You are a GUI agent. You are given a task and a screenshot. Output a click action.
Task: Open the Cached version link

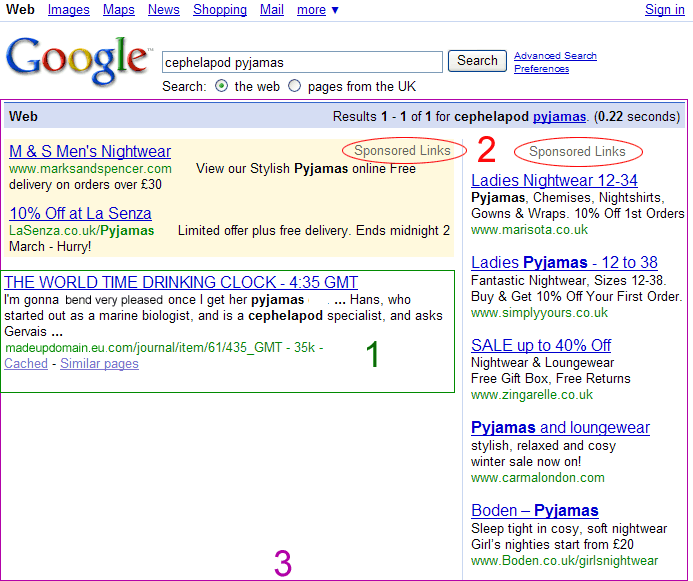coord(26,363)
